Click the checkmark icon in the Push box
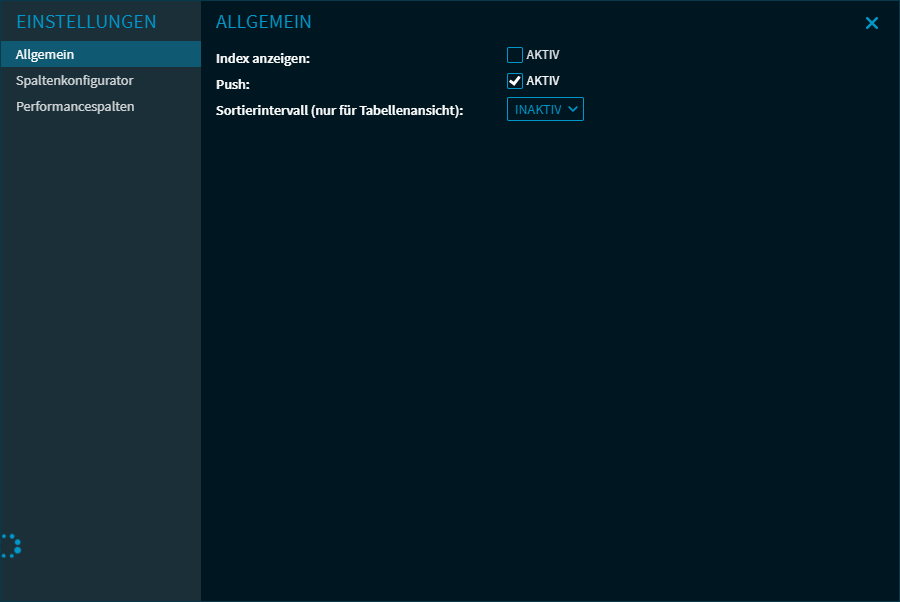900x602 pixels. pyautogui.click(x=515, y=81)
